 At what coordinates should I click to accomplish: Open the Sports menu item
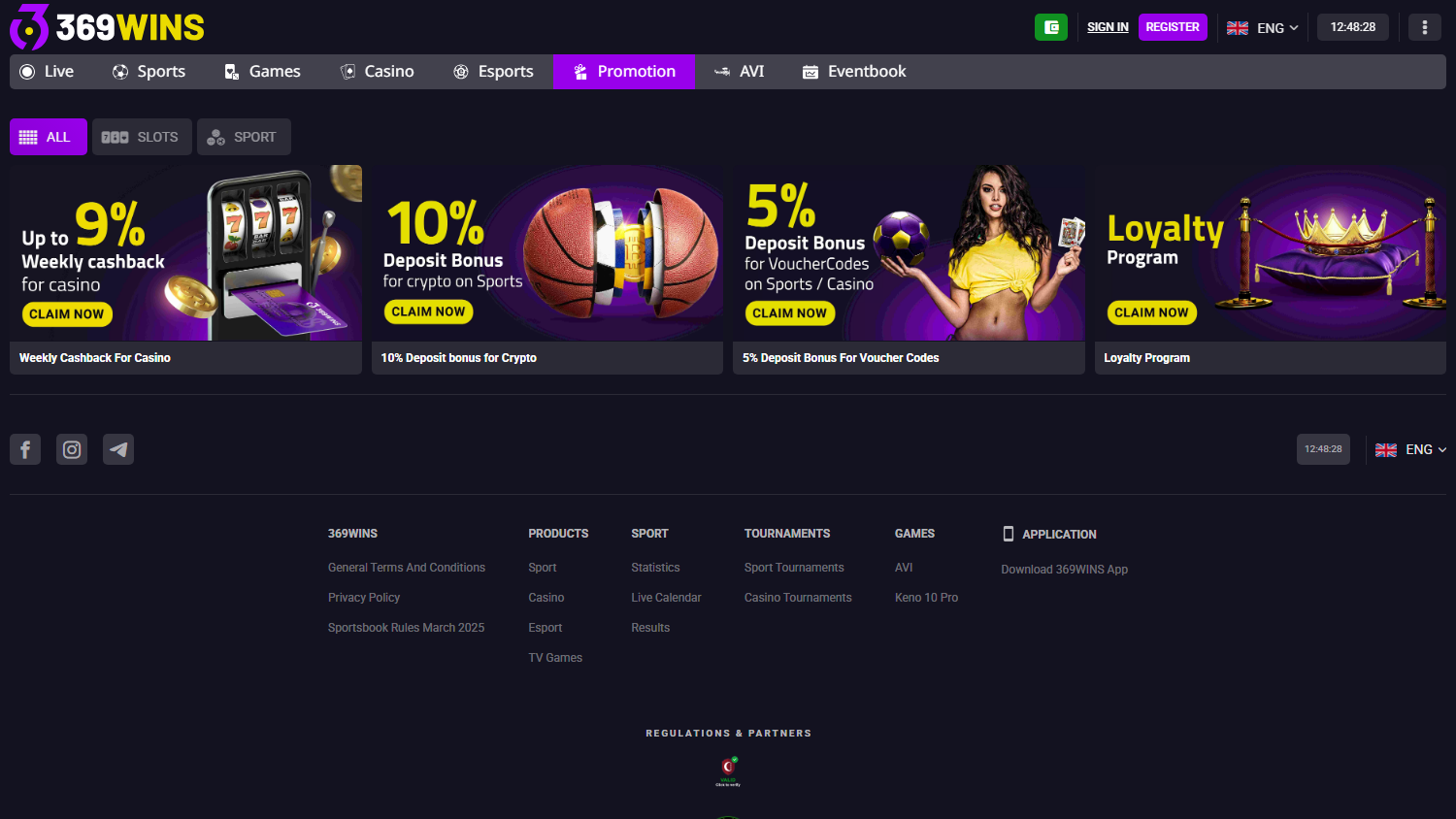click(149, 71)
